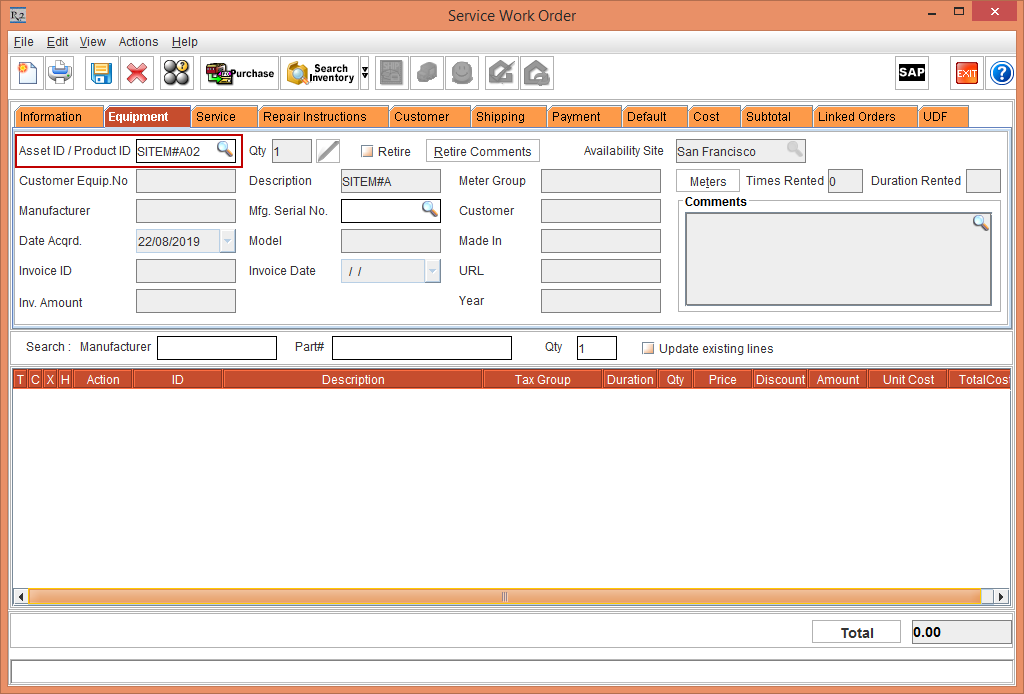Image resolution: width=1024 pixels, height=694 pixels.
Task: Click the horizontal scrollbar of the grid
Action: pos(504,596)
